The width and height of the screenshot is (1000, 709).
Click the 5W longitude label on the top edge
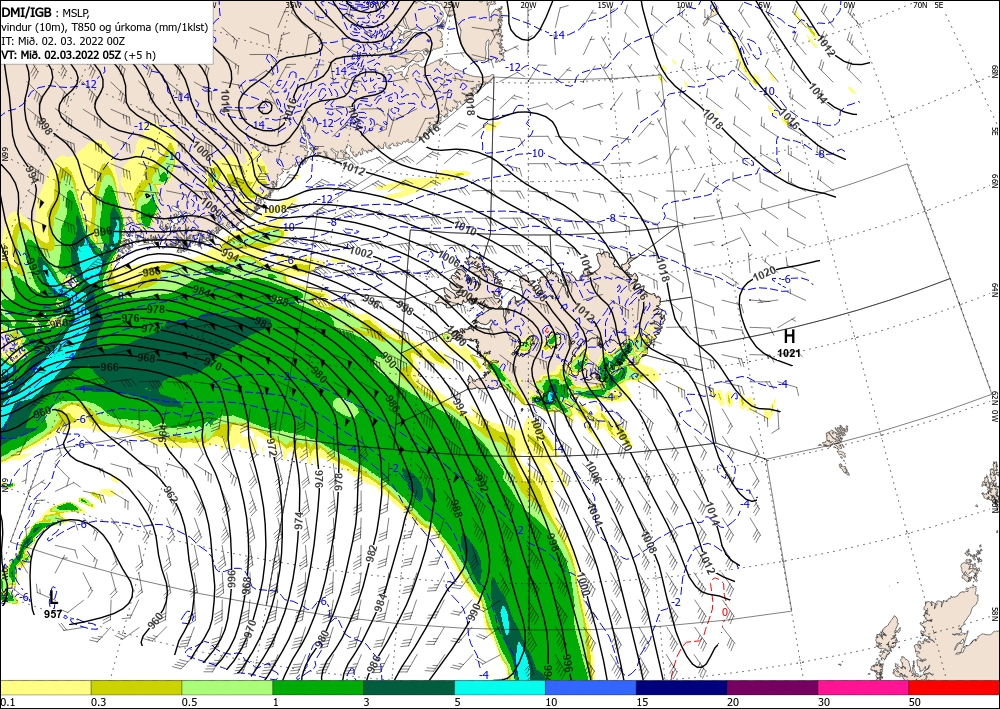[763, 5]
